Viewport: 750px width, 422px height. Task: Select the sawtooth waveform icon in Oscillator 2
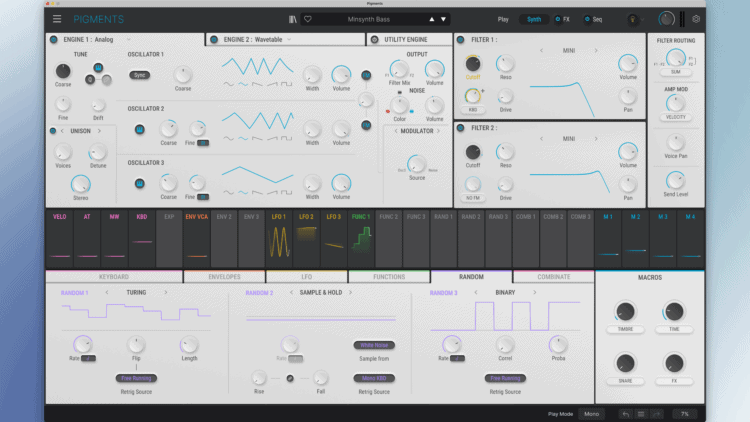272,138
